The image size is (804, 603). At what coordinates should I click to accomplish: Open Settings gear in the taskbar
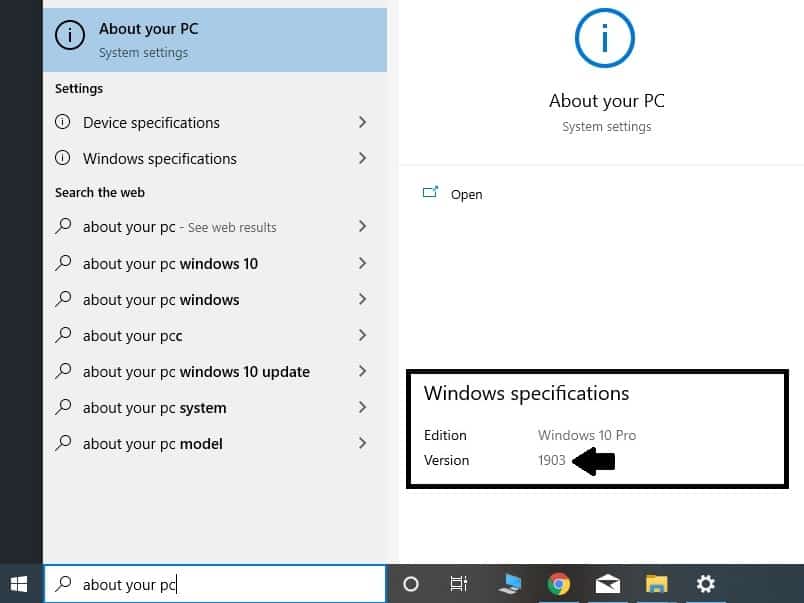[x=706, y=584]
